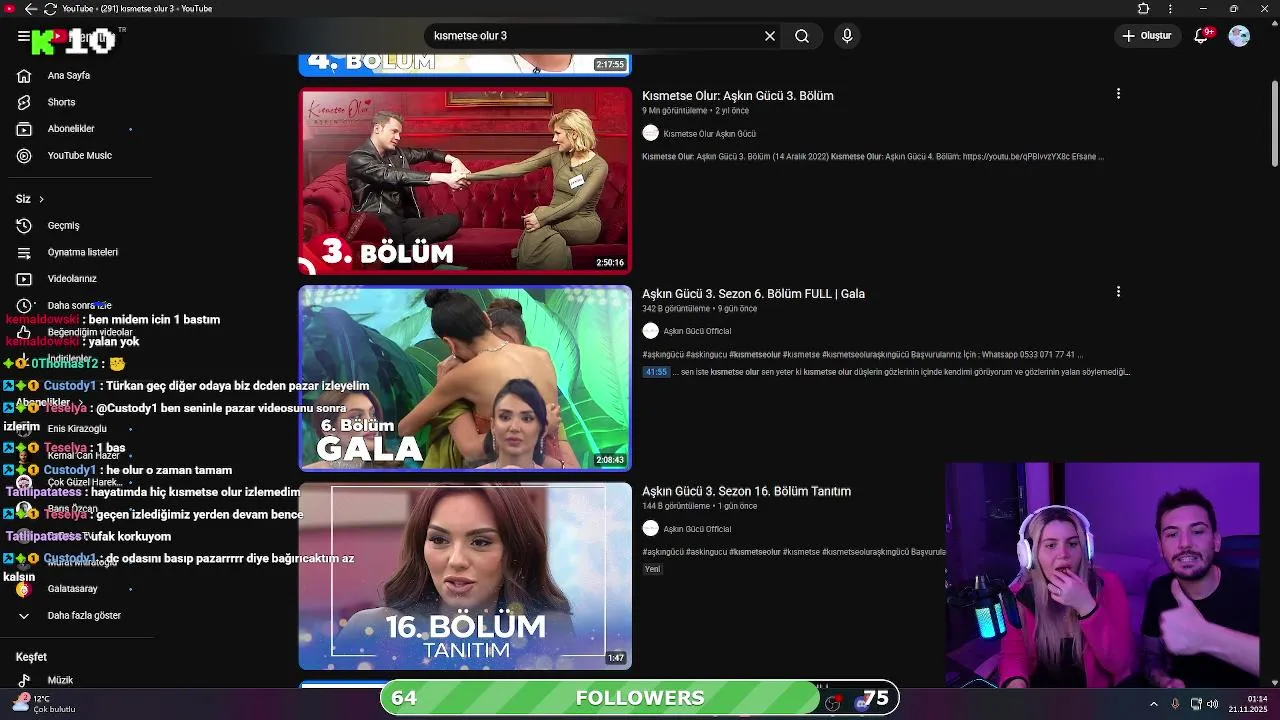
Task: Play the 3. Bölüm video thumbnail
Action: (465, 181)
